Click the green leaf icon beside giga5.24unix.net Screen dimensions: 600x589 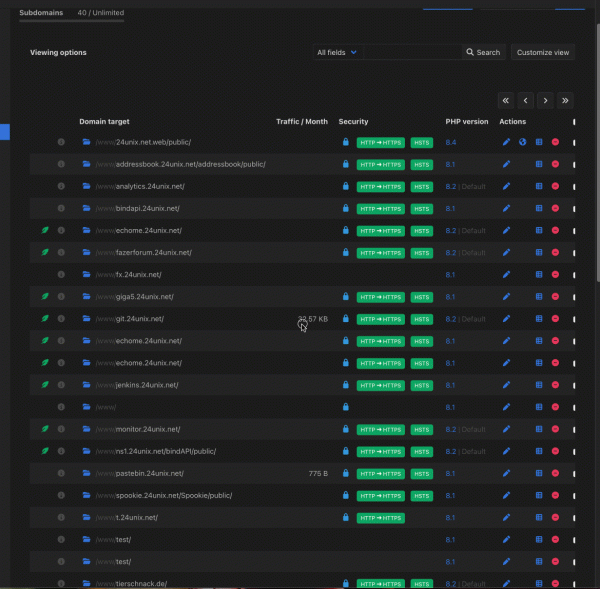pyautogui.click(x=45, y=297)
